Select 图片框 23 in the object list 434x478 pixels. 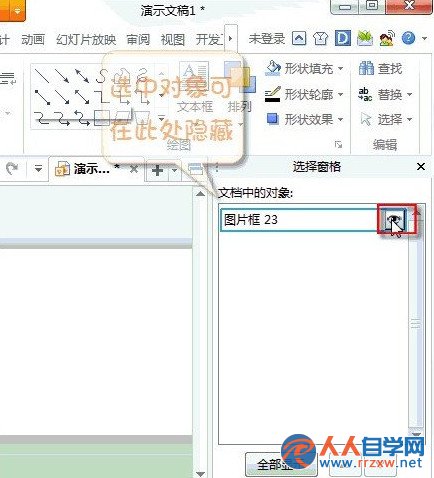[x=300, y=220]
